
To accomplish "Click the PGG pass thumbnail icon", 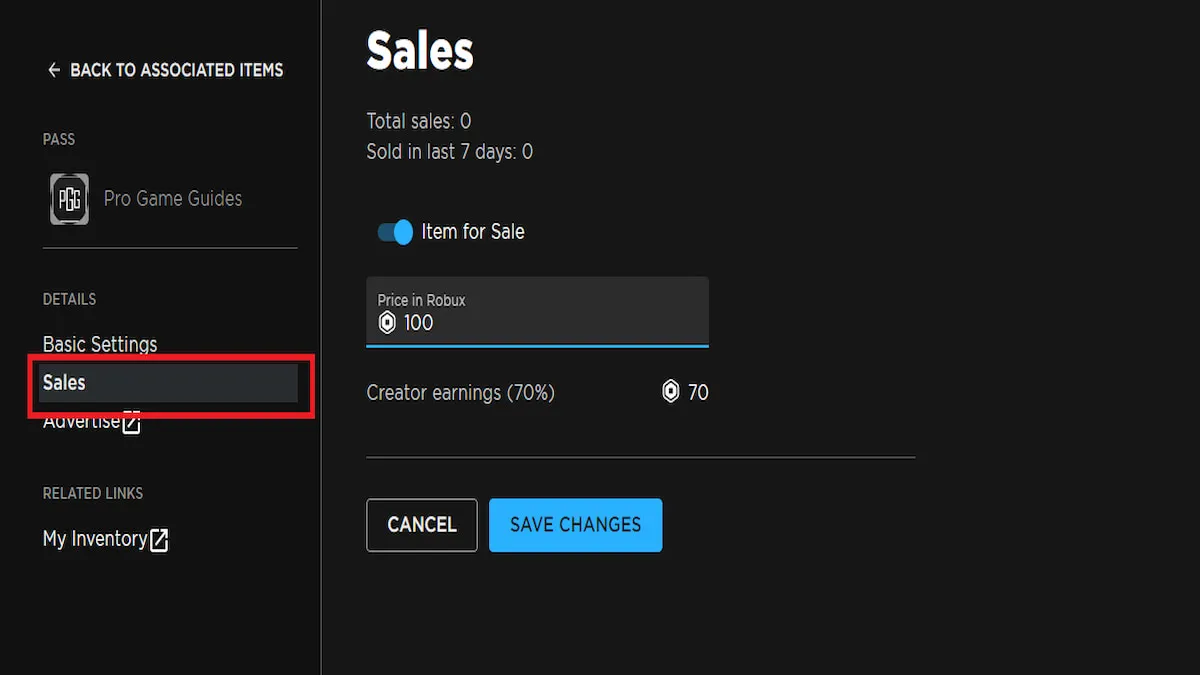I will coord(69,198).
